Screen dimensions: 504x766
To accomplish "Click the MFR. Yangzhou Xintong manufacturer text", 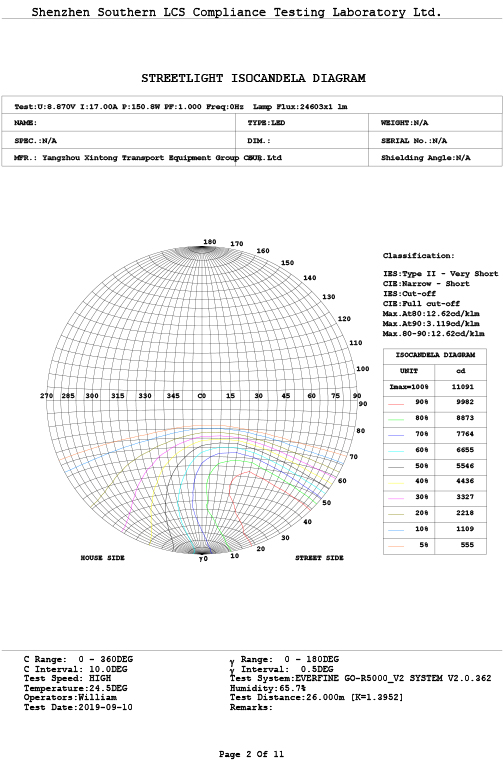I will [147, 158].
